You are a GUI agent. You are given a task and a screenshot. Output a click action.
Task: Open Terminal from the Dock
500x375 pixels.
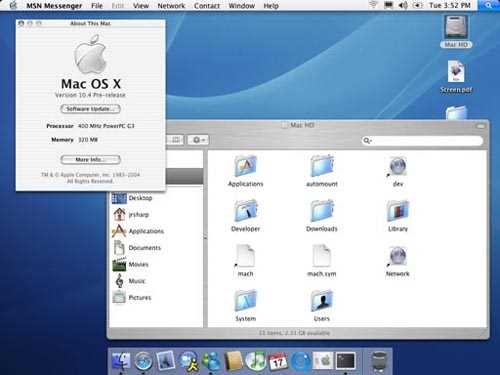[x=345, y=361]
